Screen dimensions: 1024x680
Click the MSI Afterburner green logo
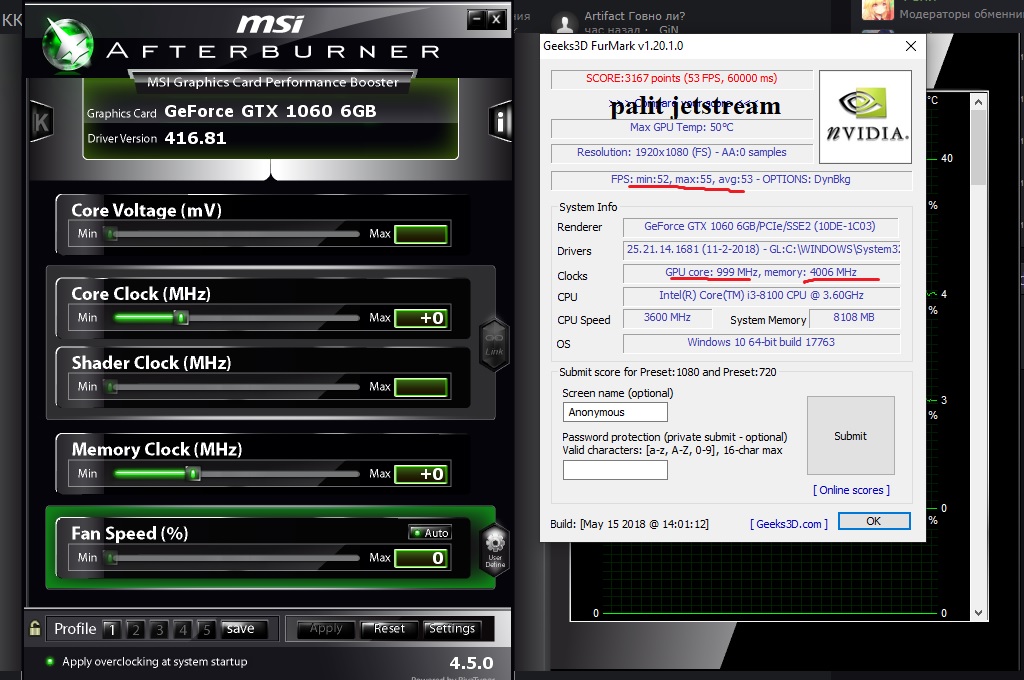tap(68, 44)
